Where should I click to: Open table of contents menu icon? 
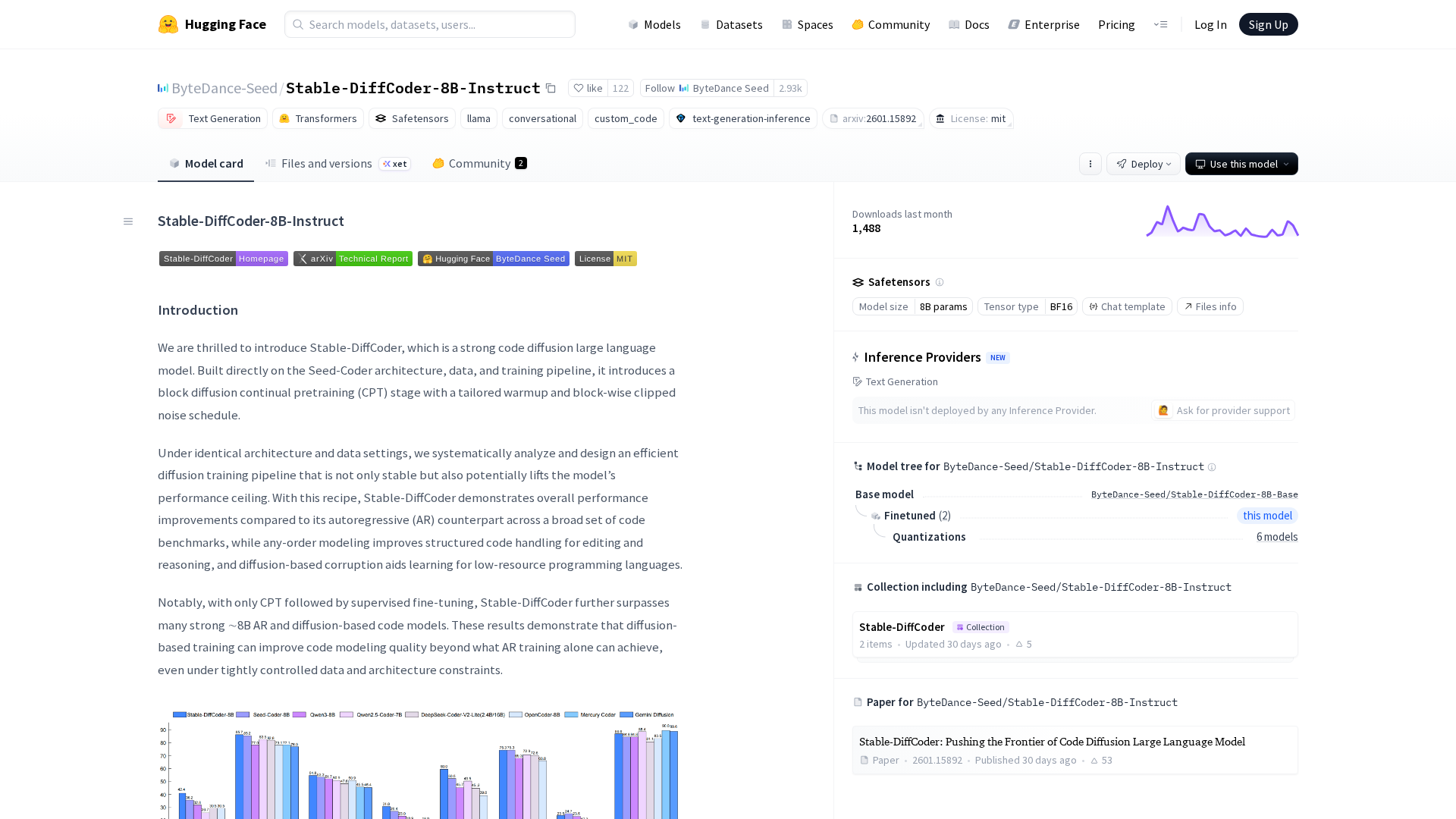click(128, 221)
